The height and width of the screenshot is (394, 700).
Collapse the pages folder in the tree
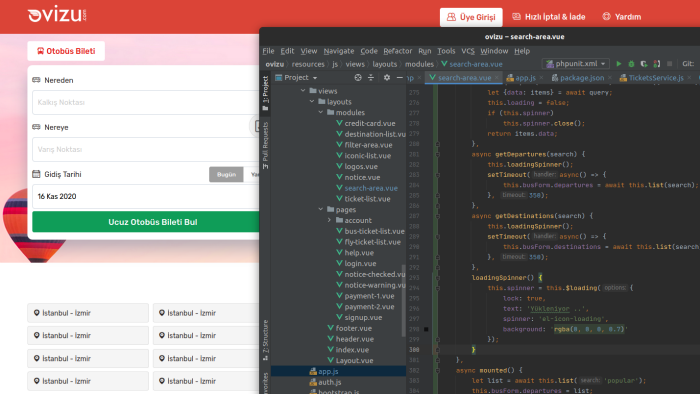coord(321,209)
